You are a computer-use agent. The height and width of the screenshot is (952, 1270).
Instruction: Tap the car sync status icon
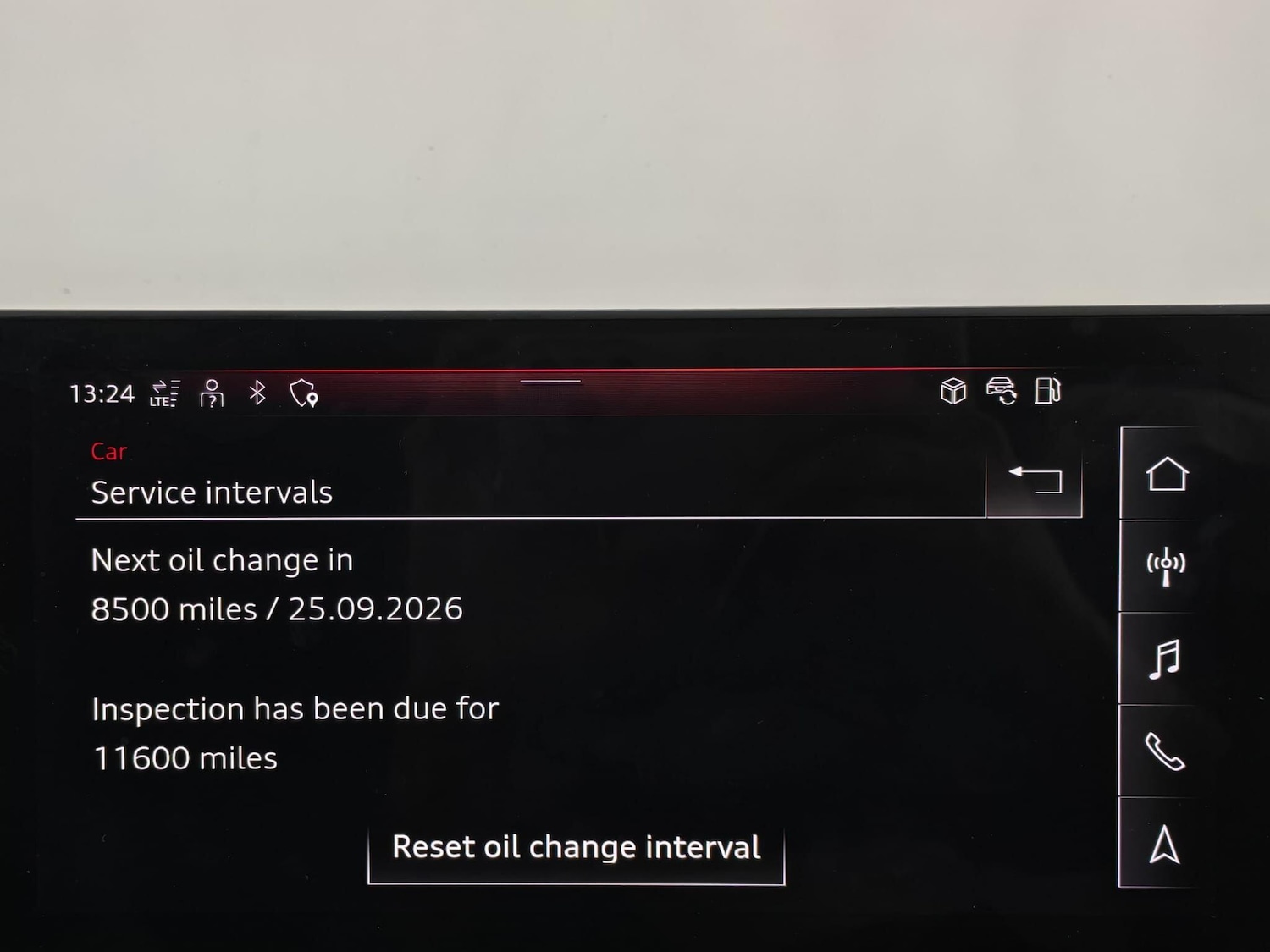(1002, 391)
